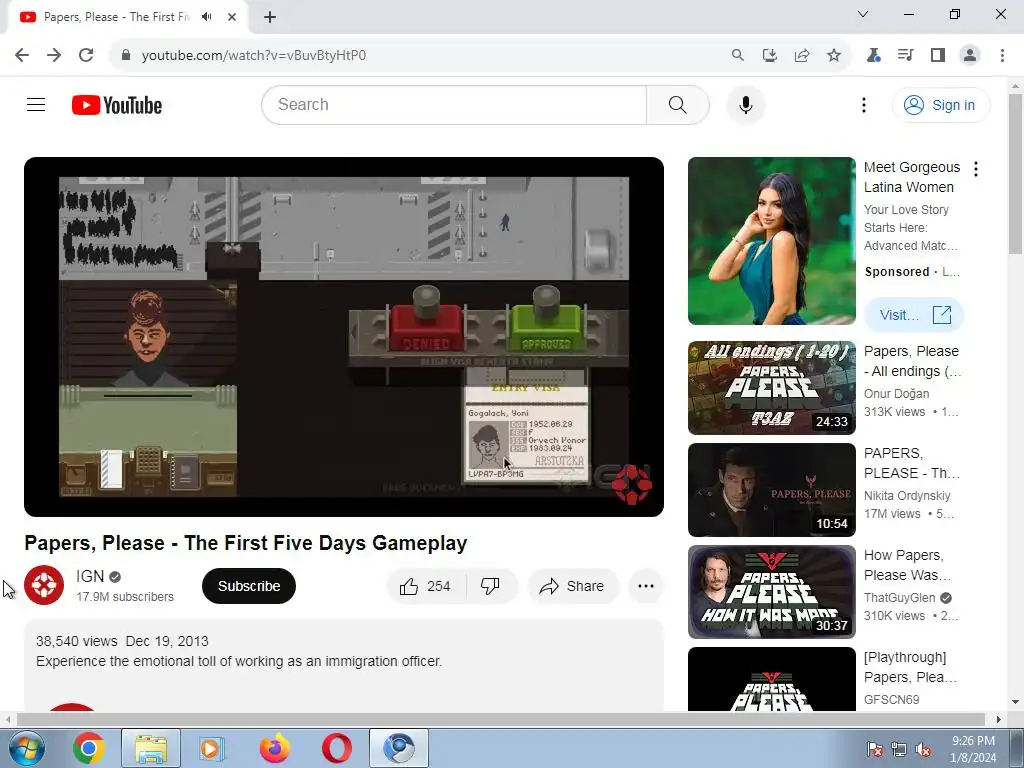This screenshot has height=768, width=1024.
Task: Go back in browser history
Action: [22, 55]
